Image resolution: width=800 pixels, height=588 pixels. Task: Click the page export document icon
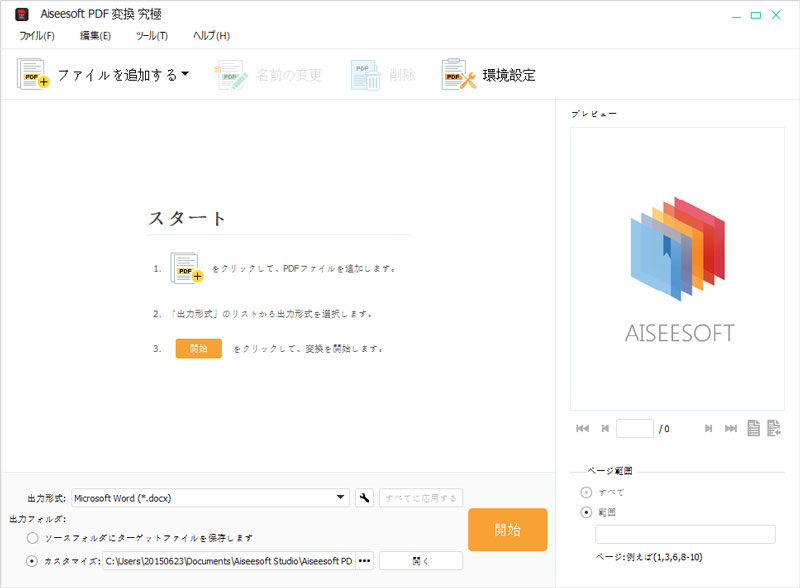coord(776,428)
